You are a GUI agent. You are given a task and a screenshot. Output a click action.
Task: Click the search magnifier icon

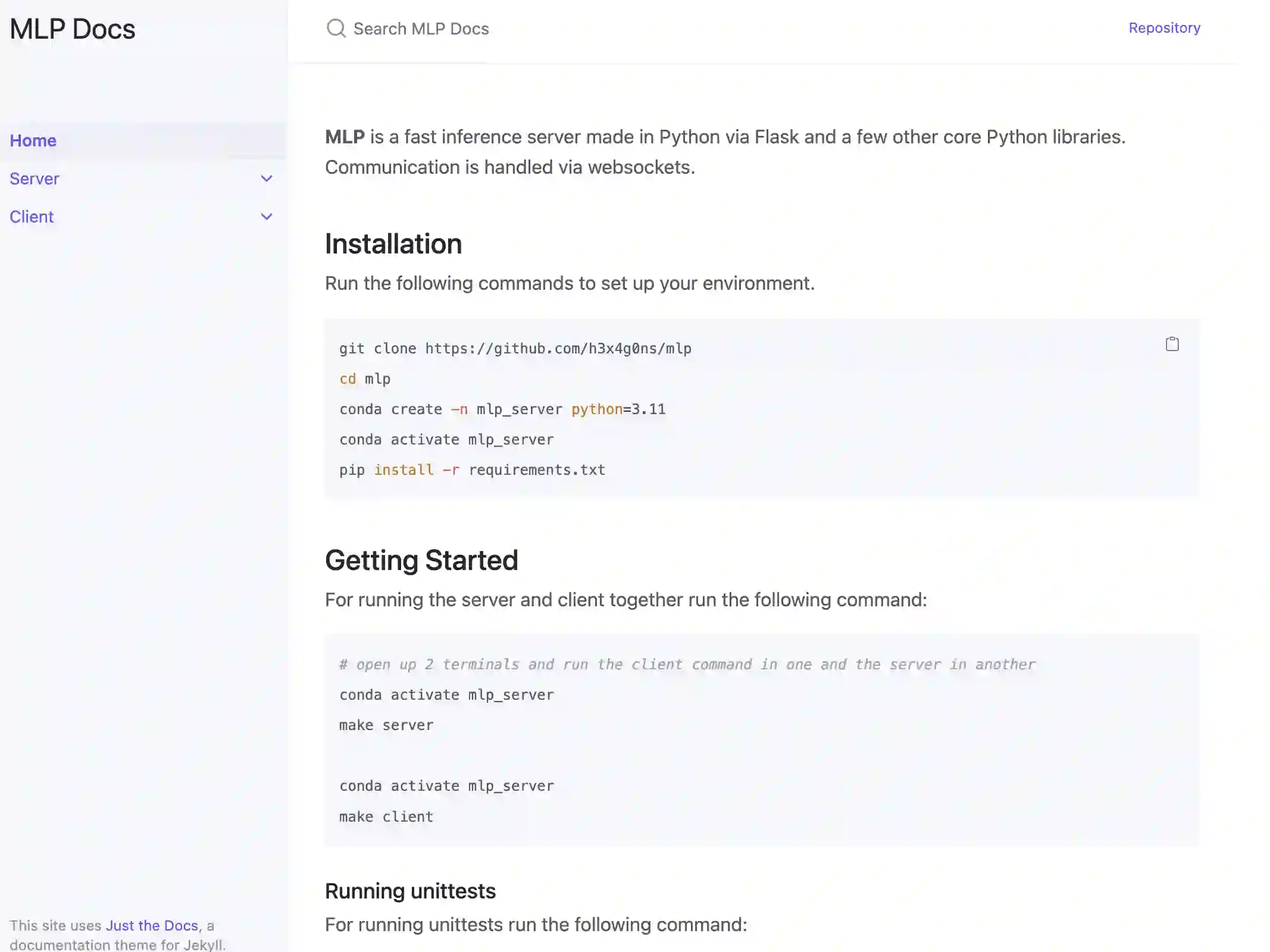pyautogui.click(x=336, y=28)
